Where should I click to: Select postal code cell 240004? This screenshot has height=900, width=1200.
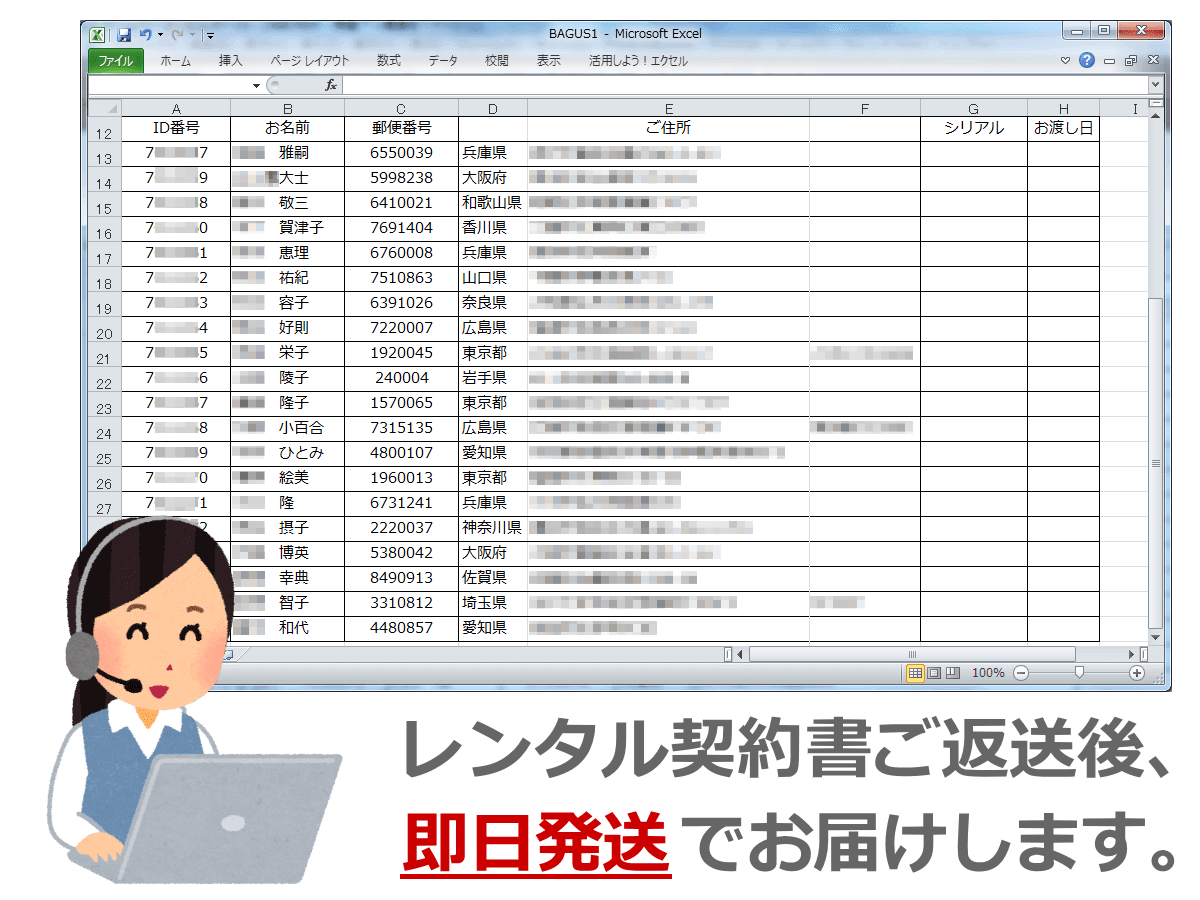(401, 378)
